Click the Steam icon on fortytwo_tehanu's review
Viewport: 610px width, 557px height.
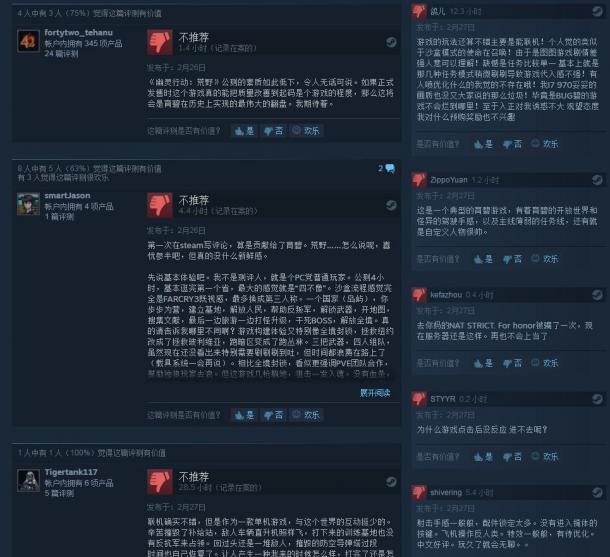click(391, 42)
